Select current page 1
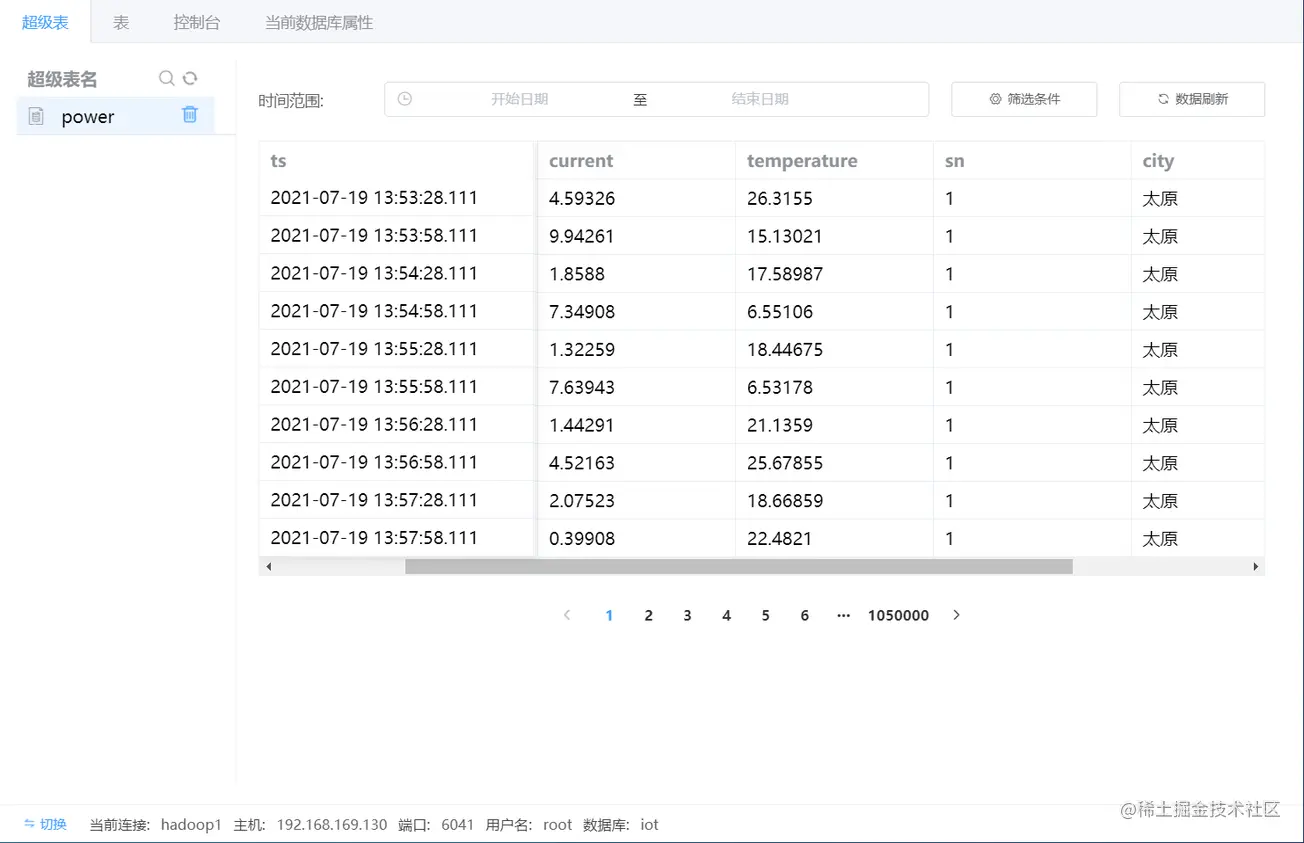 point(609,615)
